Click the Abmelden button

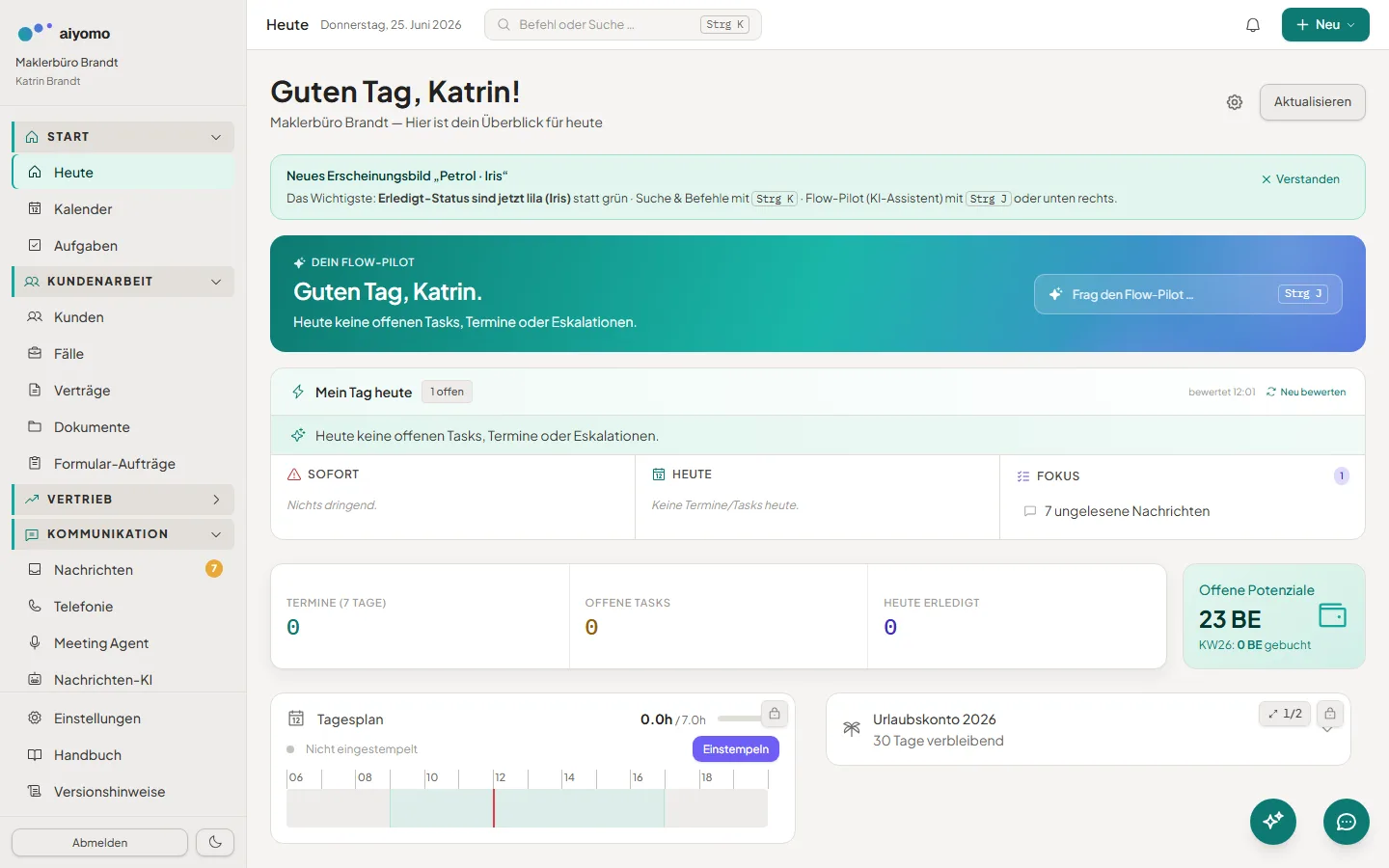pos(99,842)
